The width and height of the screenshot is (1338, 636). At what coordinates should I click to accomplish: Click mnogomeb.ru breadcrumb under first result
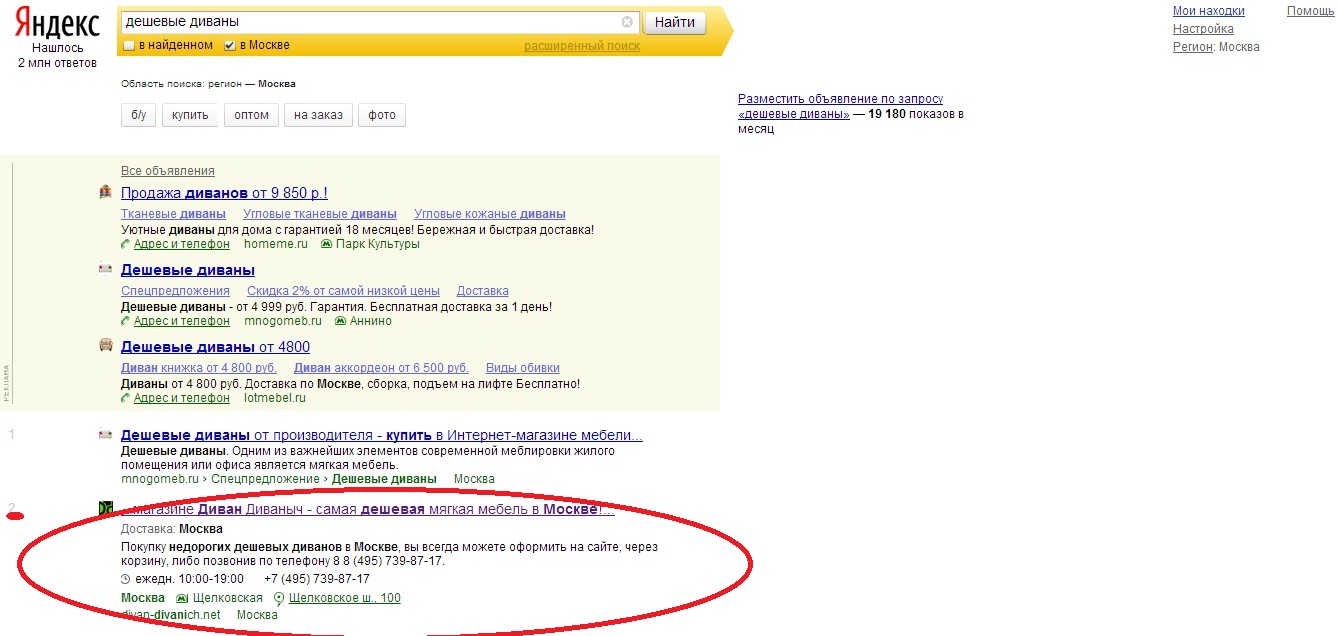coord(161,479)
